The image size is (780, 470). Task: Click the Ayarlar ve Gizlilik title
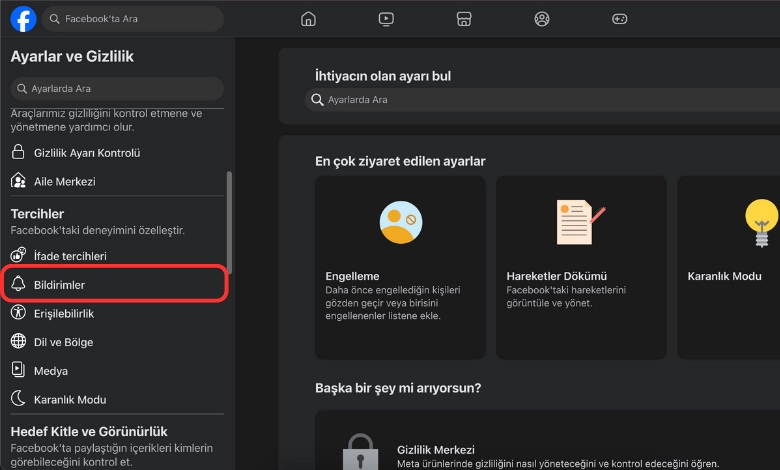[x=72, y=56]
